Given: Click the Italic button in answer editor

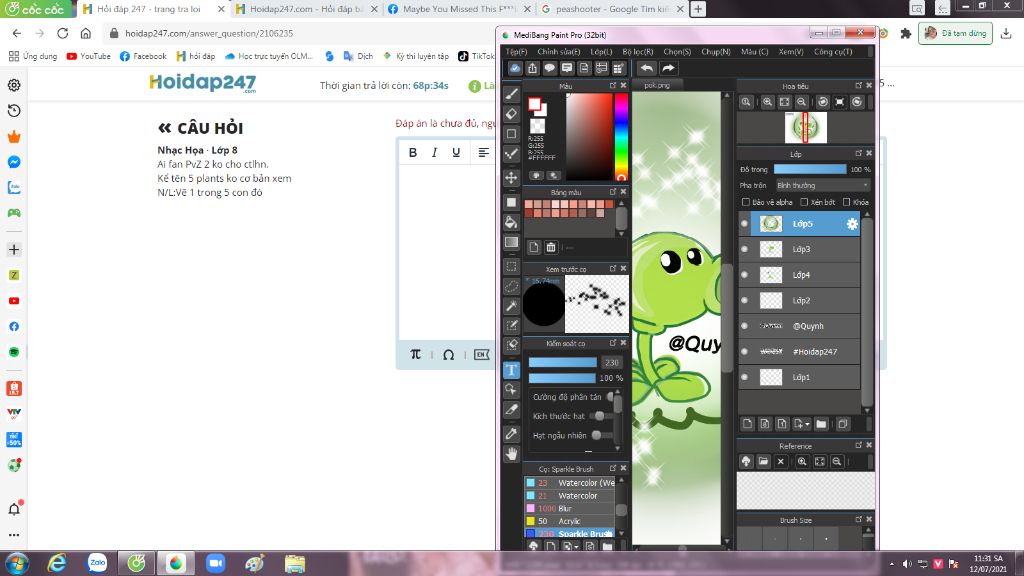Looking at the screenshot, I should [x=434, y=152].
